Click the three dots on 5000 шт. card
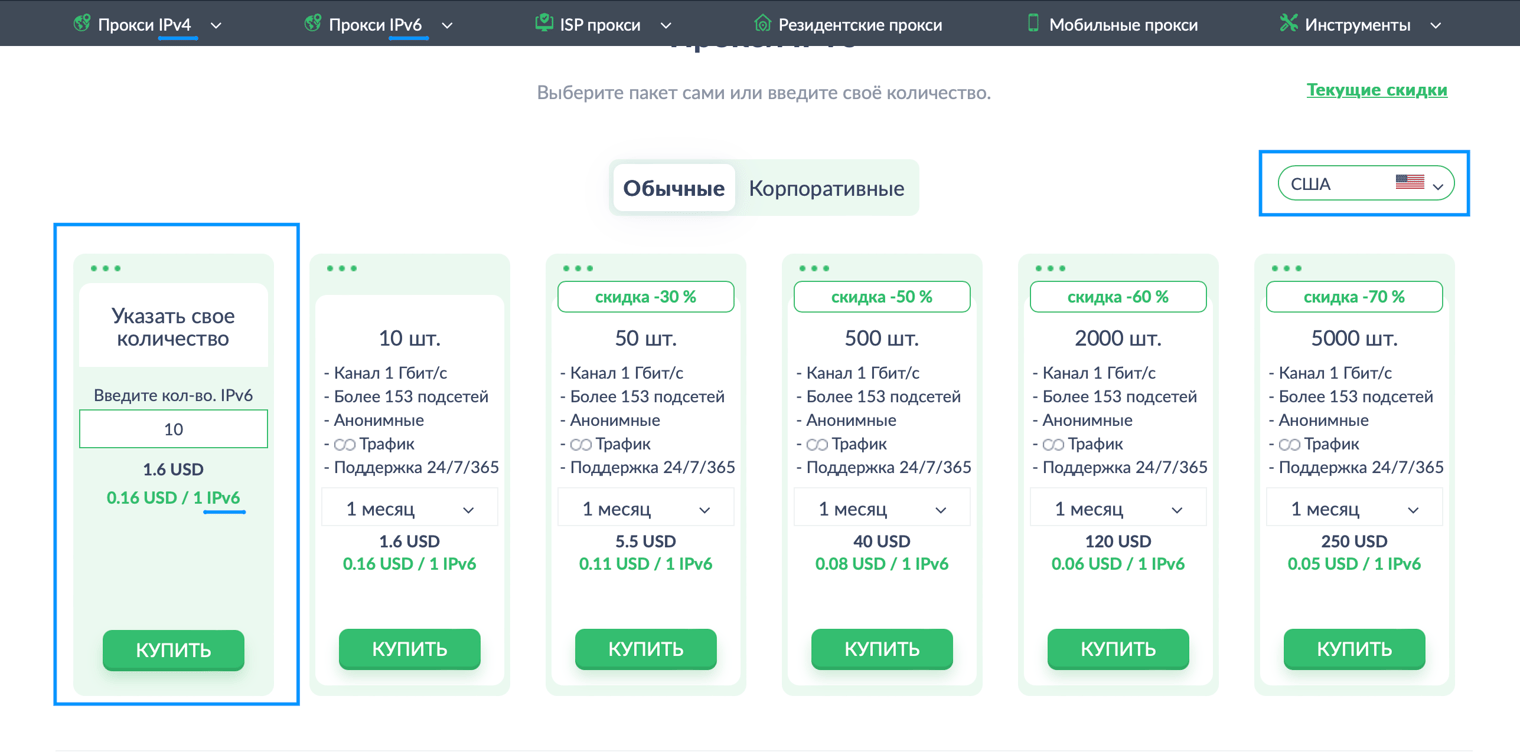The width and height of the screenshot is (1520, 755). point(1286,268)
